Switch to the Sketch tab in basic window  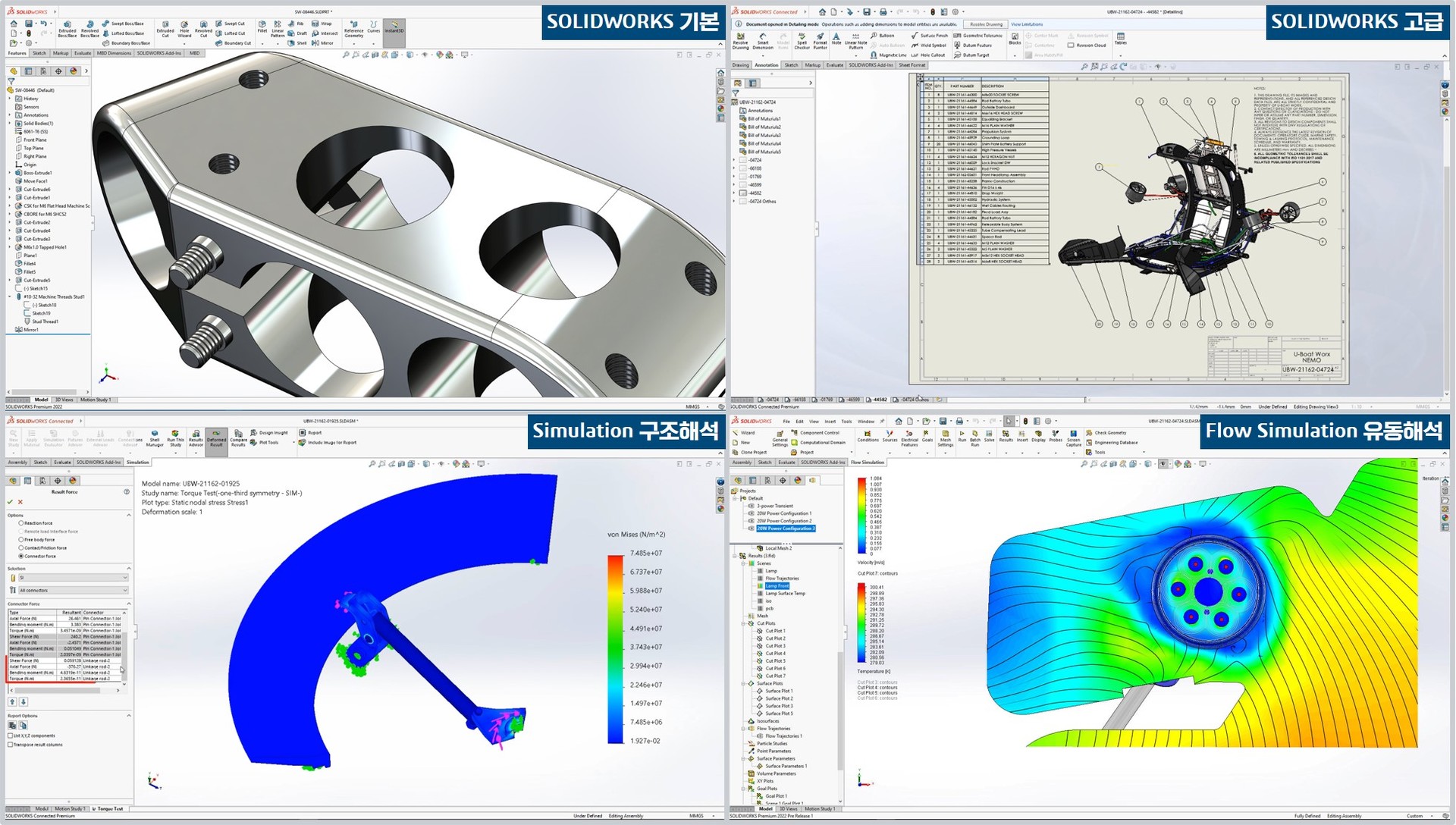39,53
